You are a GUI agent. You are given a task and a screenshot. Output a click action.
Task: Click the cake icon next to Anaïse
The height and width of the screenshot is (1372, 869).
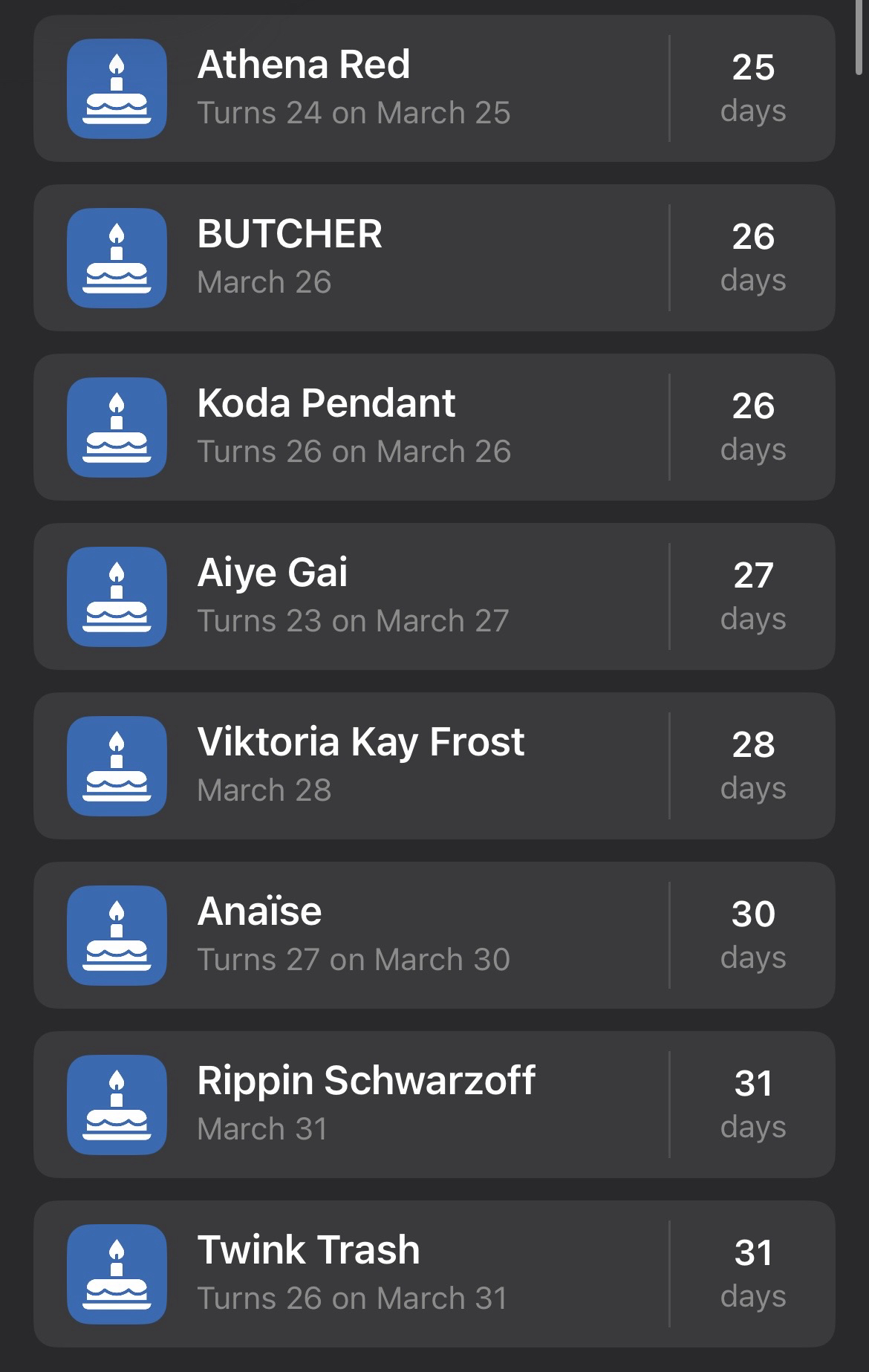tap(117, 935)
